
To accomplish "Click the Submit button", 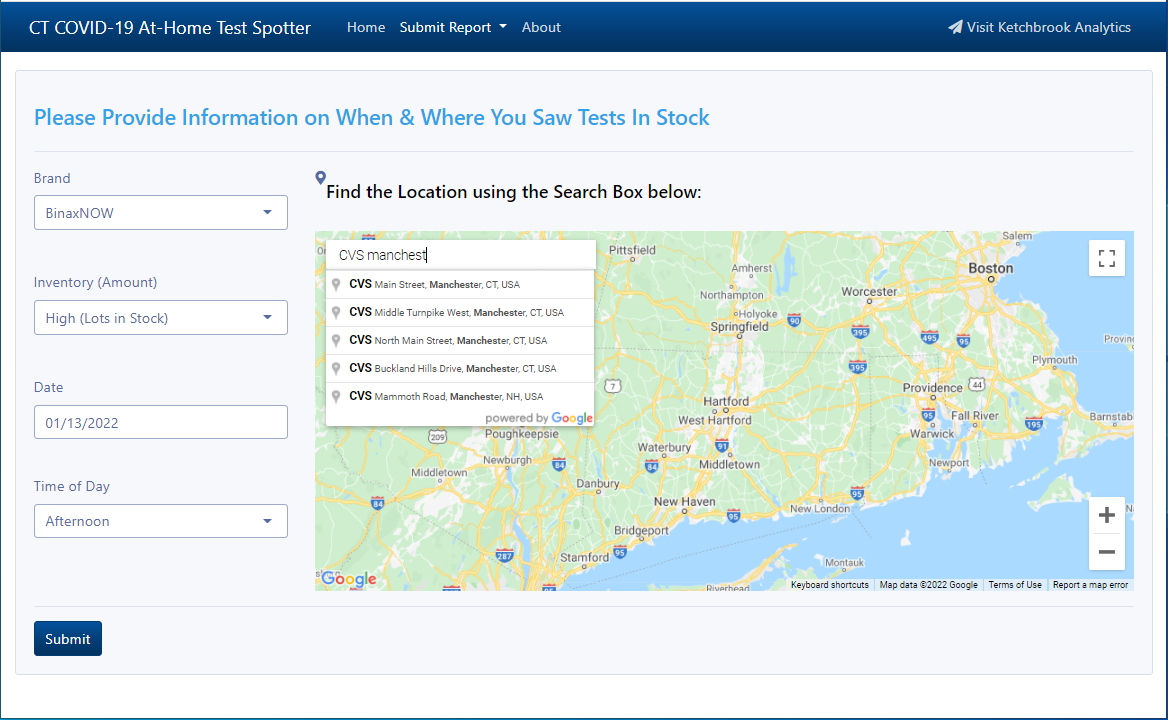I will pyautogui.click(x=68, y=639).
